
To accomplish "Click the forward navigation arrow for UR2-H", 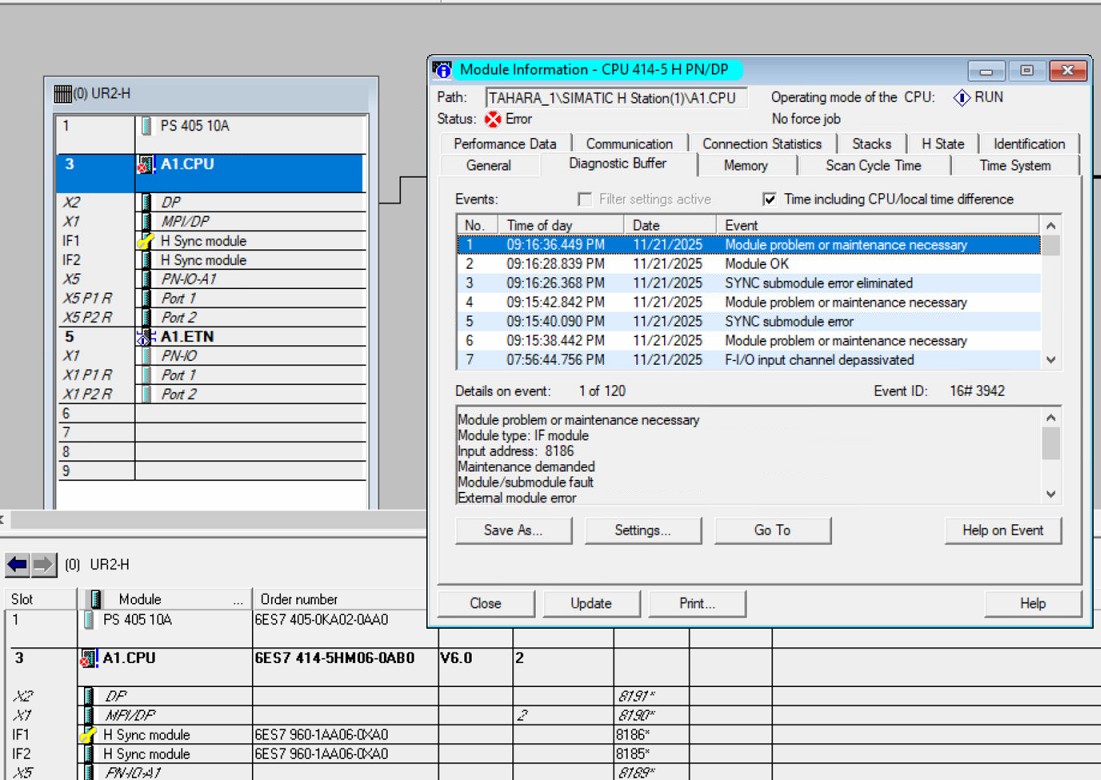I will click(42, 565).
